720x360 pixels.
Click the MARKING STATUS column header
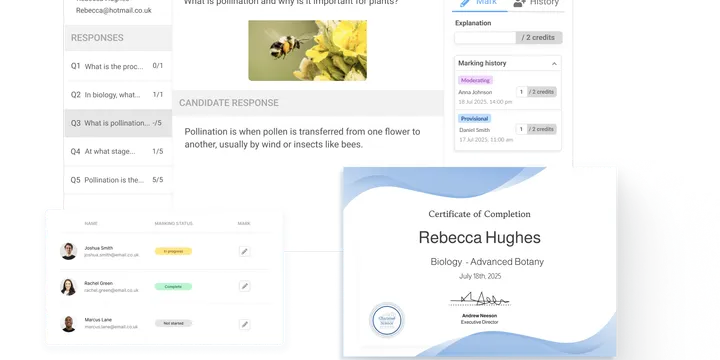coord(174,224)
